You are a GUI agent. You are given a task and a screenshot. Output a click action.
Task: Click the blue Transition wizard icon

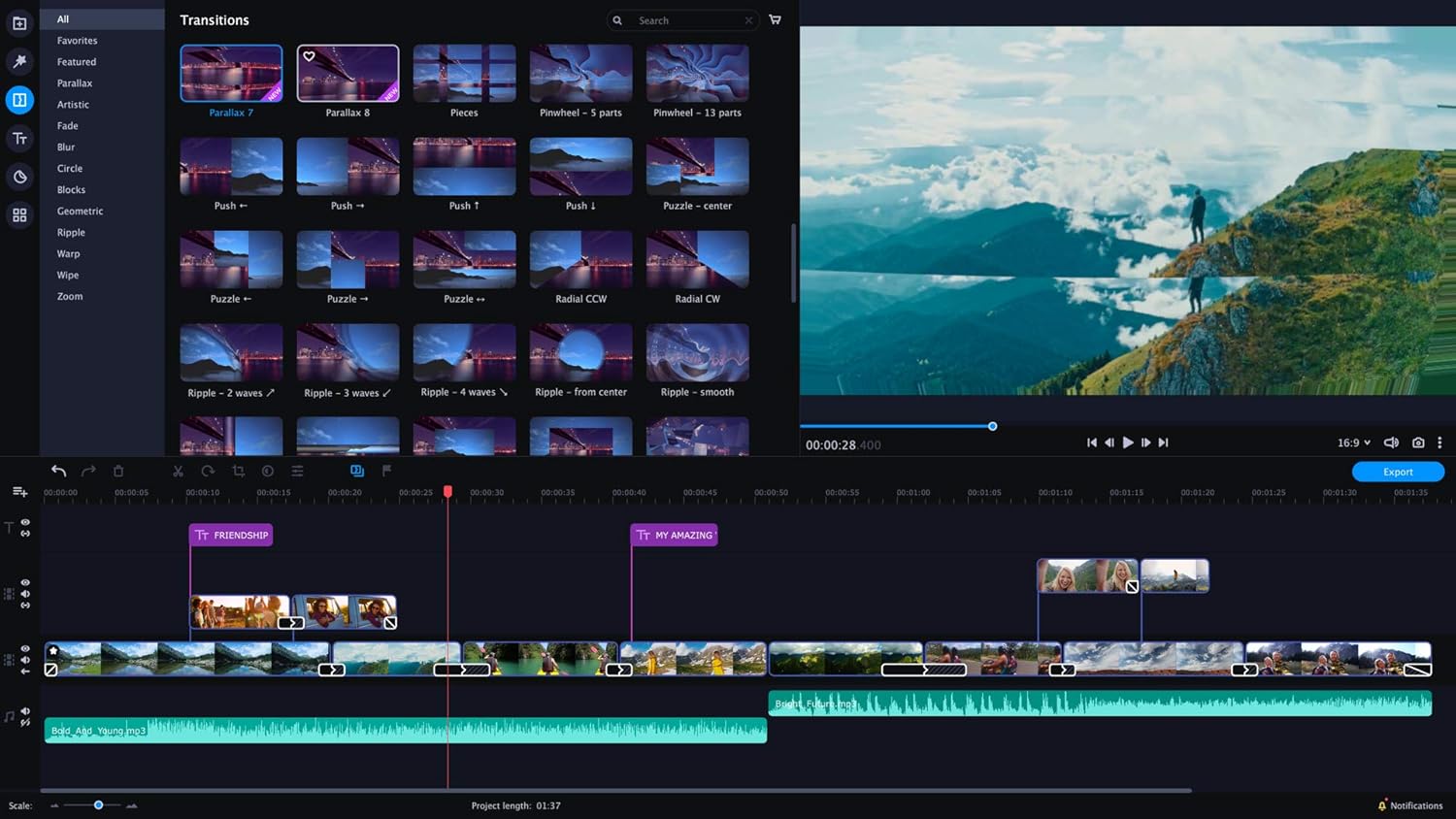pyautogui.click(x=357, y=471)
